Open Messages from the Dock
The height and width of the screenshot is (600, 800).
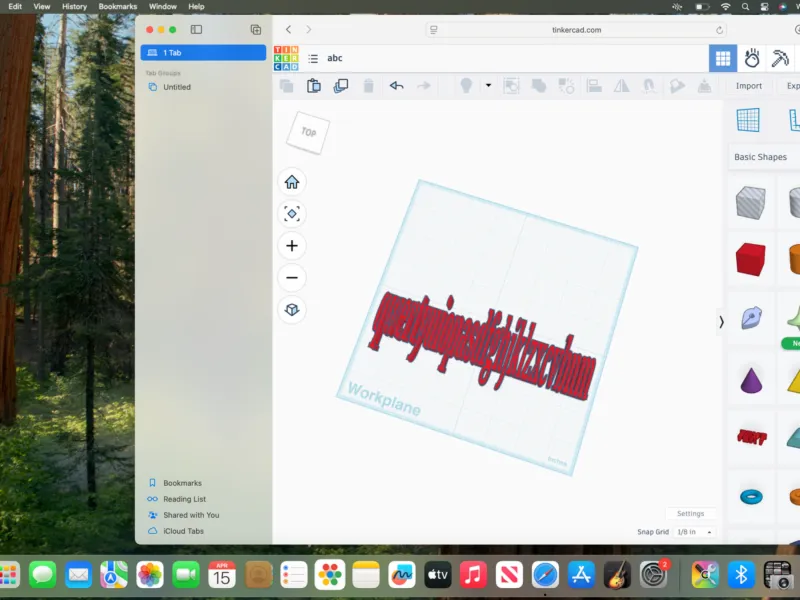click(x=42, y=575)
